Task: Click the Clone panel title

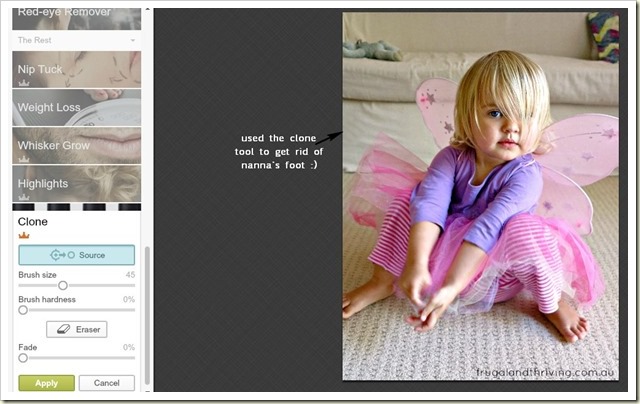Action: pyautogui.click(x=33, y=222)
